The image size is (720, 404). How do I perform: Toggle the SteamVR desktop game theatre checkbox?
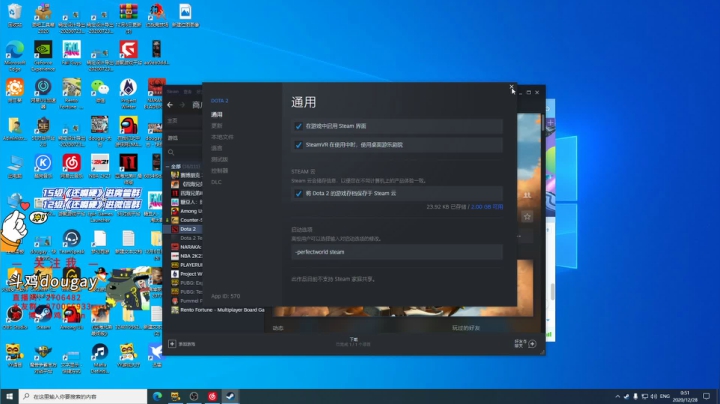[x=298, y=145]
